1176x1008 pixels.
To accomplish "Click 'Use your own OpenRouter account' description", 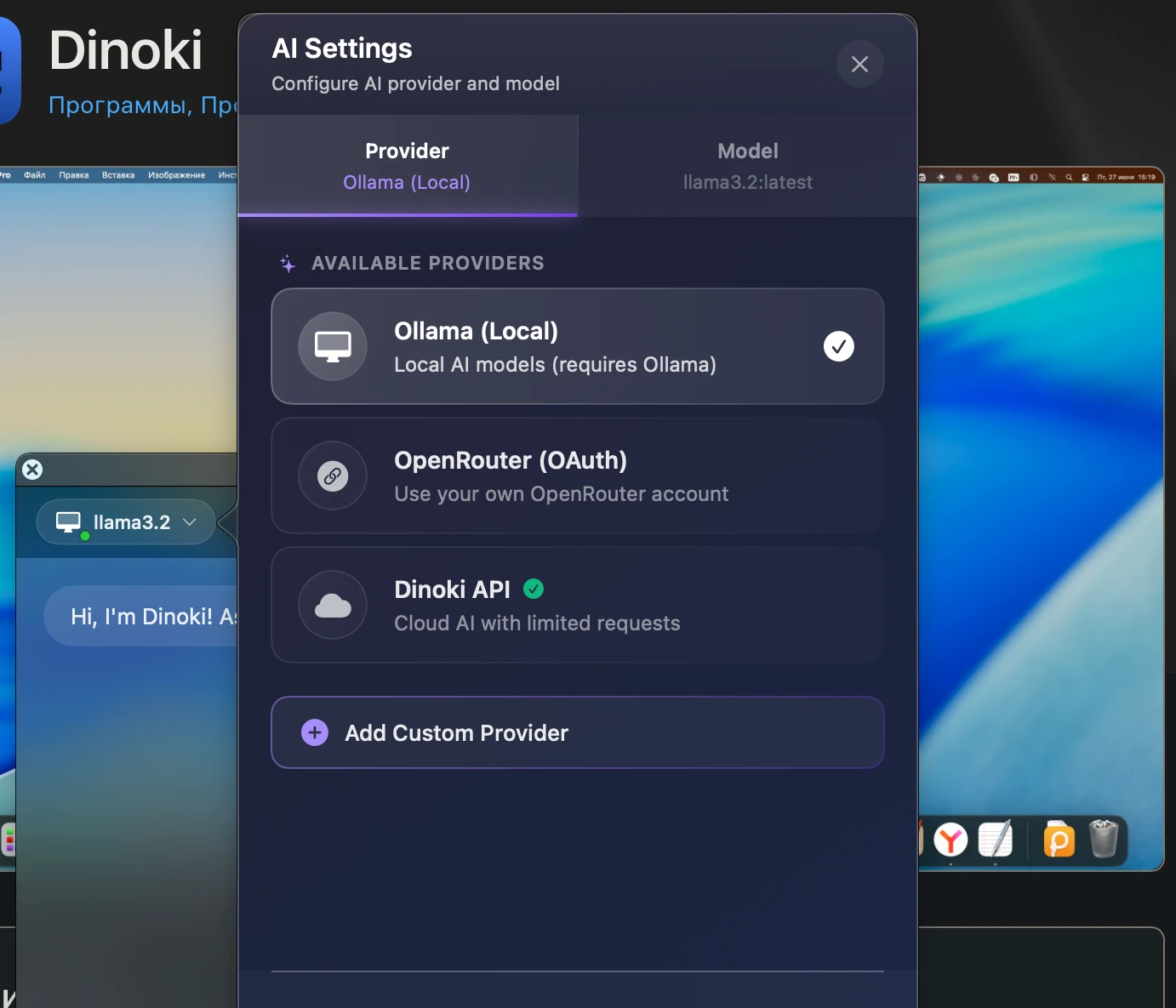I will tap(562, 494).
